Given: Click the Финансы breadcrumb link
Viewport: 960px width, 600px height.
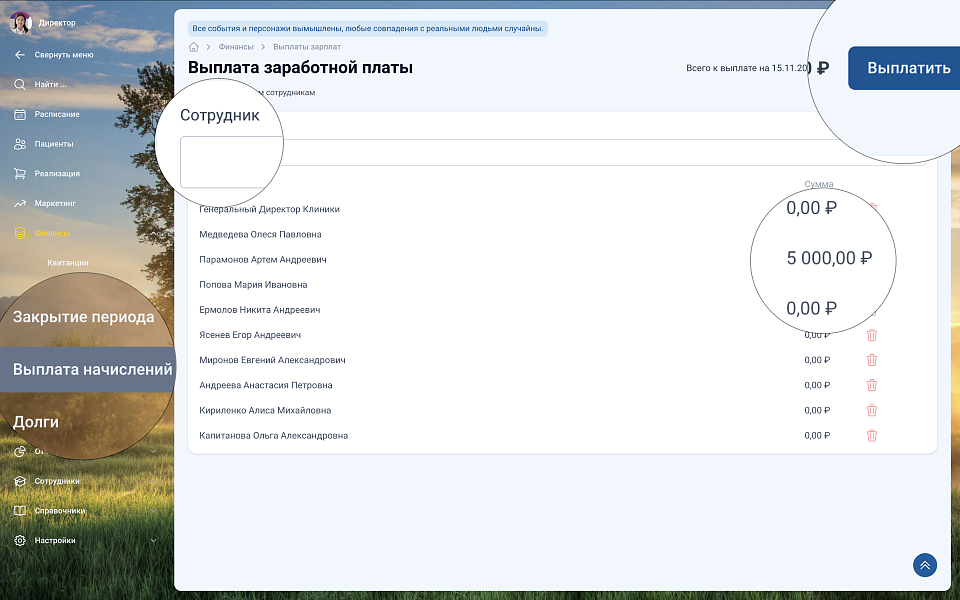Looking at the screenshot, I should [235, 47].
